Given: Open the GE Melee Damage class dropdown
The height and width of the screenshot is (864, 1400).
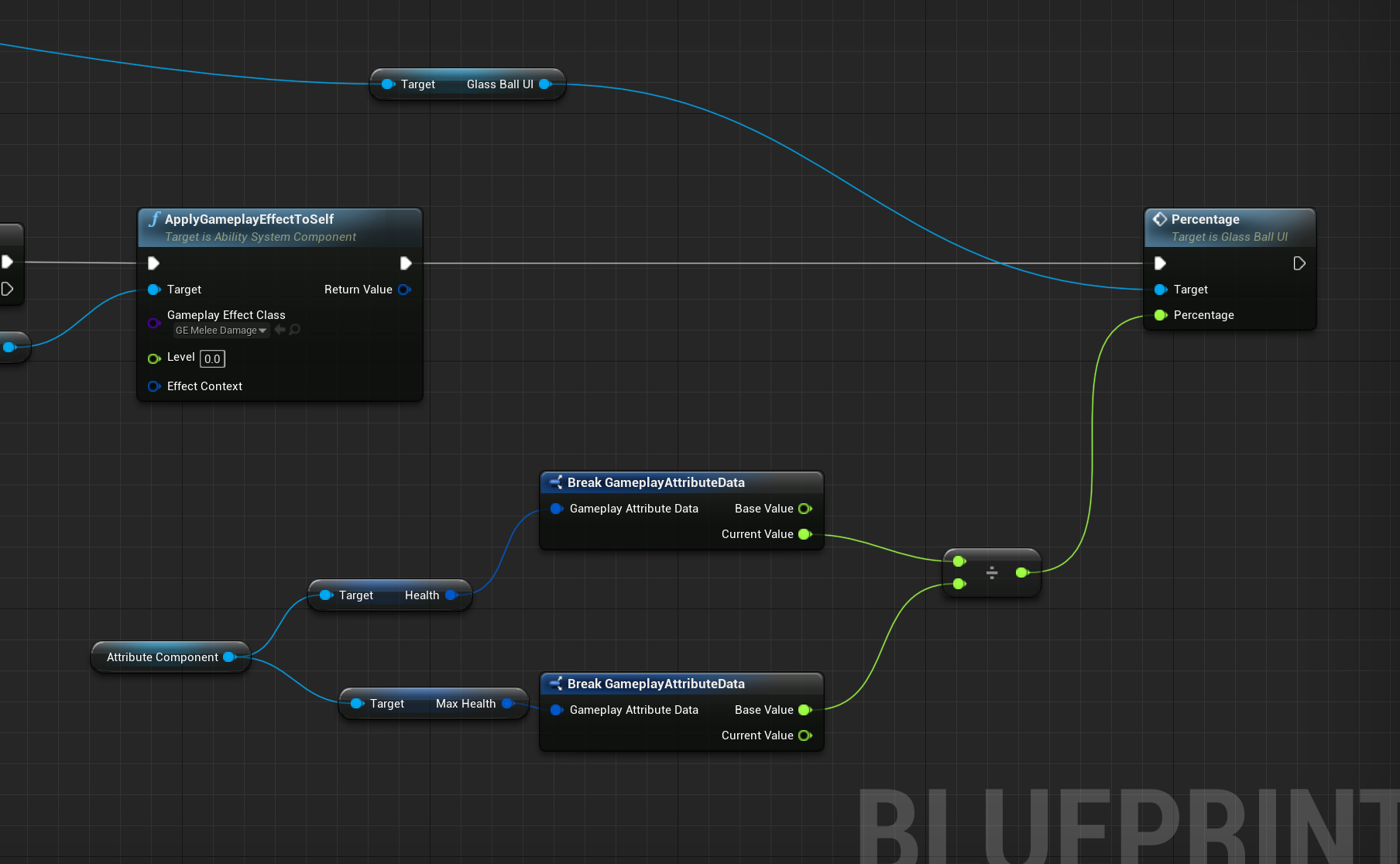Looking at the screenshot, I should coord(262,330).
